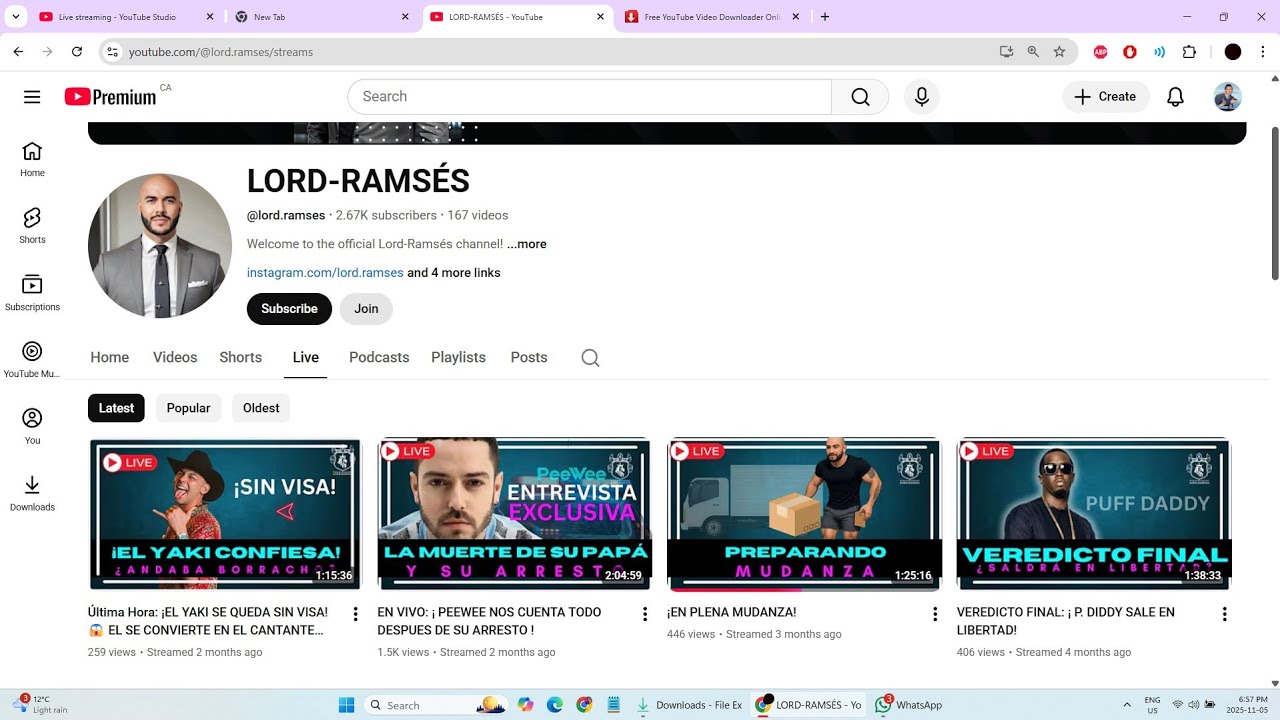Open YouTube Music in the sidebar

[x=32, y=360]
